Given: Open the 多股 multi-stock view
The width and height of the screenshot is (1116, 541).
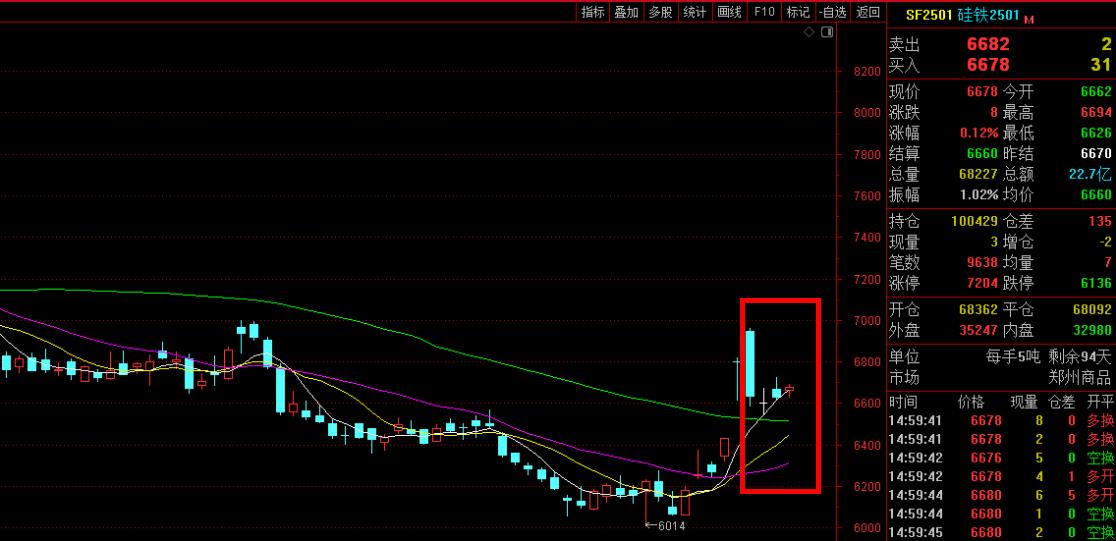Looking at the screenshot, I should pyautogui.click(x=660, y=12).
